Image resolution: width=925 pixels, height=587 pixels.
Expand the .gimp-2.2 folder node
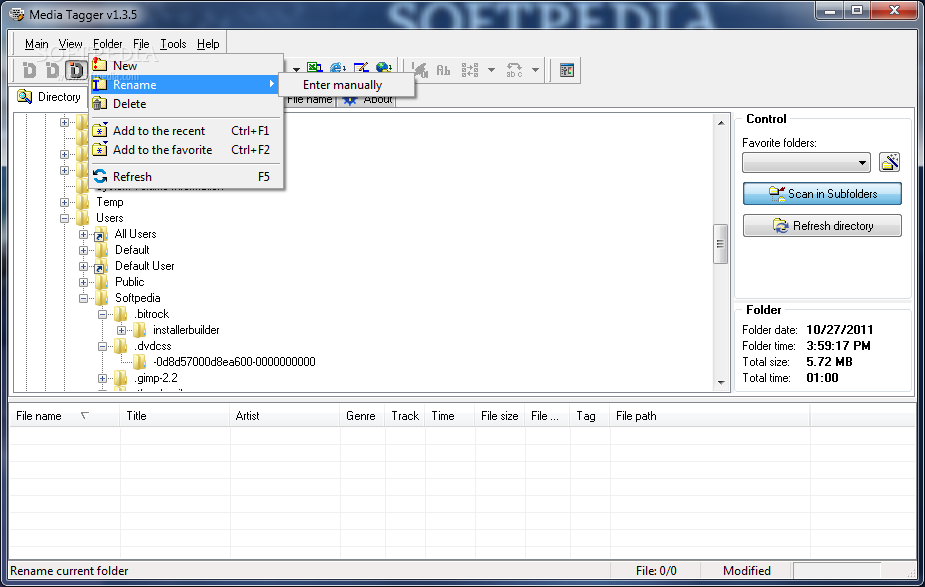coord(102,378)
